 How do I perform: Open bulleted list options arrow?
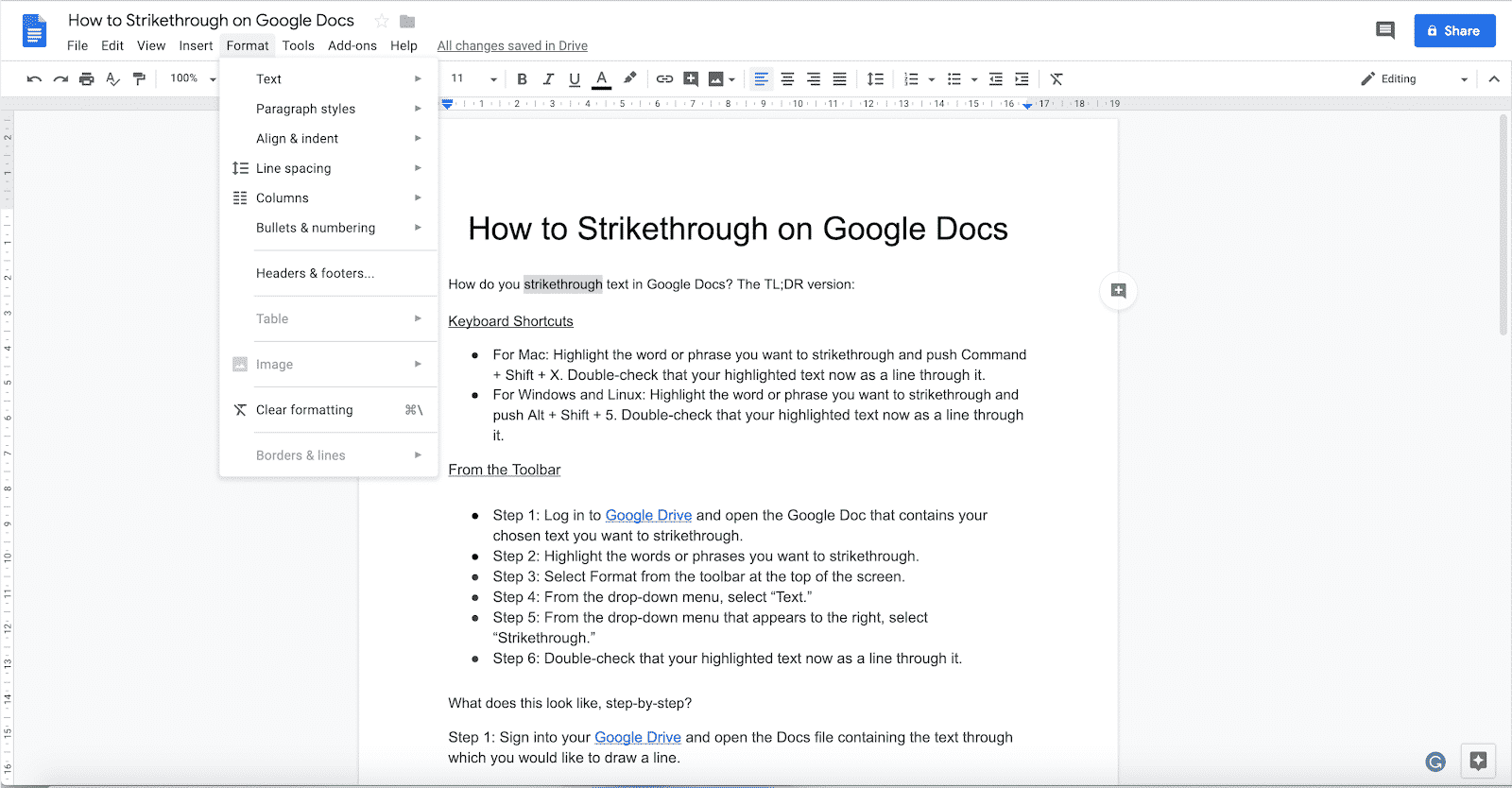pos(973,80)
